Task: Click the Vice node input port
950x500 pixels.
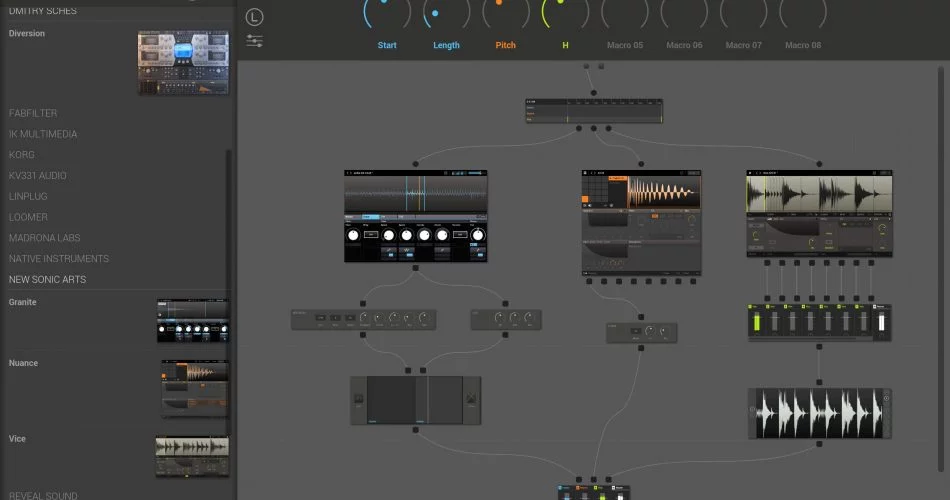Action: pos(819,164)
